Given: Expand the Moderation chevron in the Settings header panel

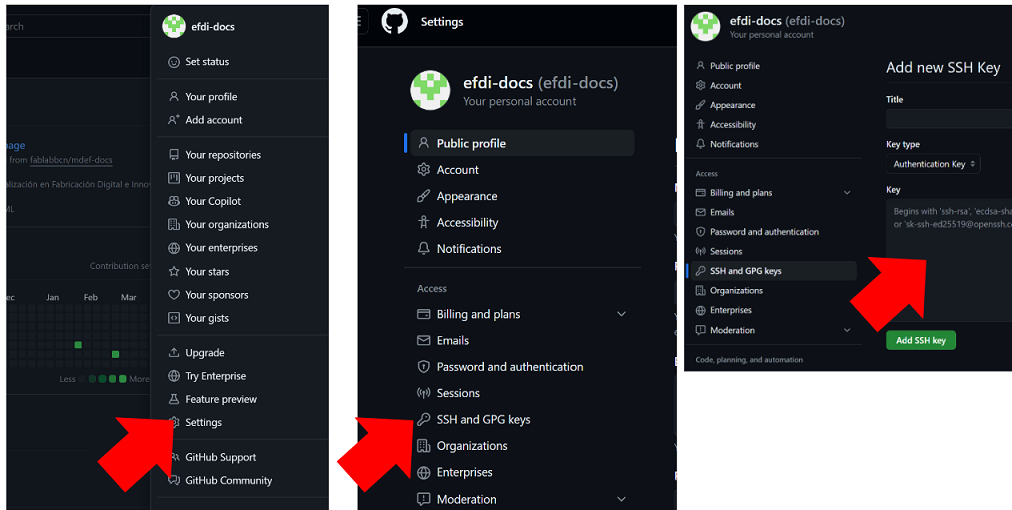Looking at the screenshot, I should click(x=621, y=500).
